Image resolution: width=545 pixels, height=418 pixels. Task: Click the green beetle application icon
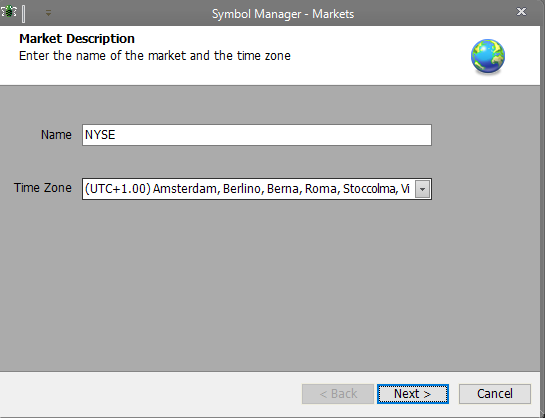point(8,12)
